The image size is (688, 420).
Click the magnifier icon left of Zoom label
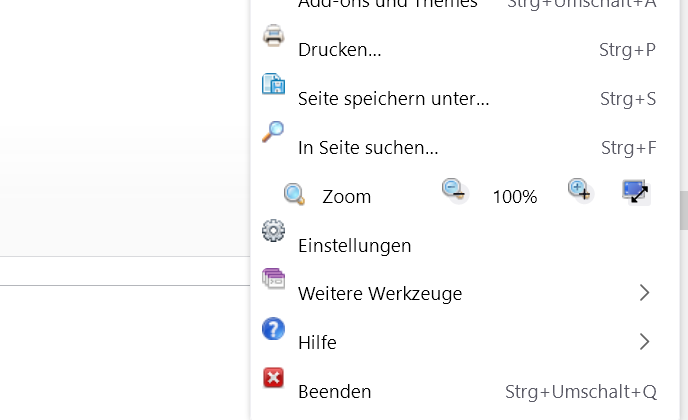pyautogui.click(x=294, y=194)
